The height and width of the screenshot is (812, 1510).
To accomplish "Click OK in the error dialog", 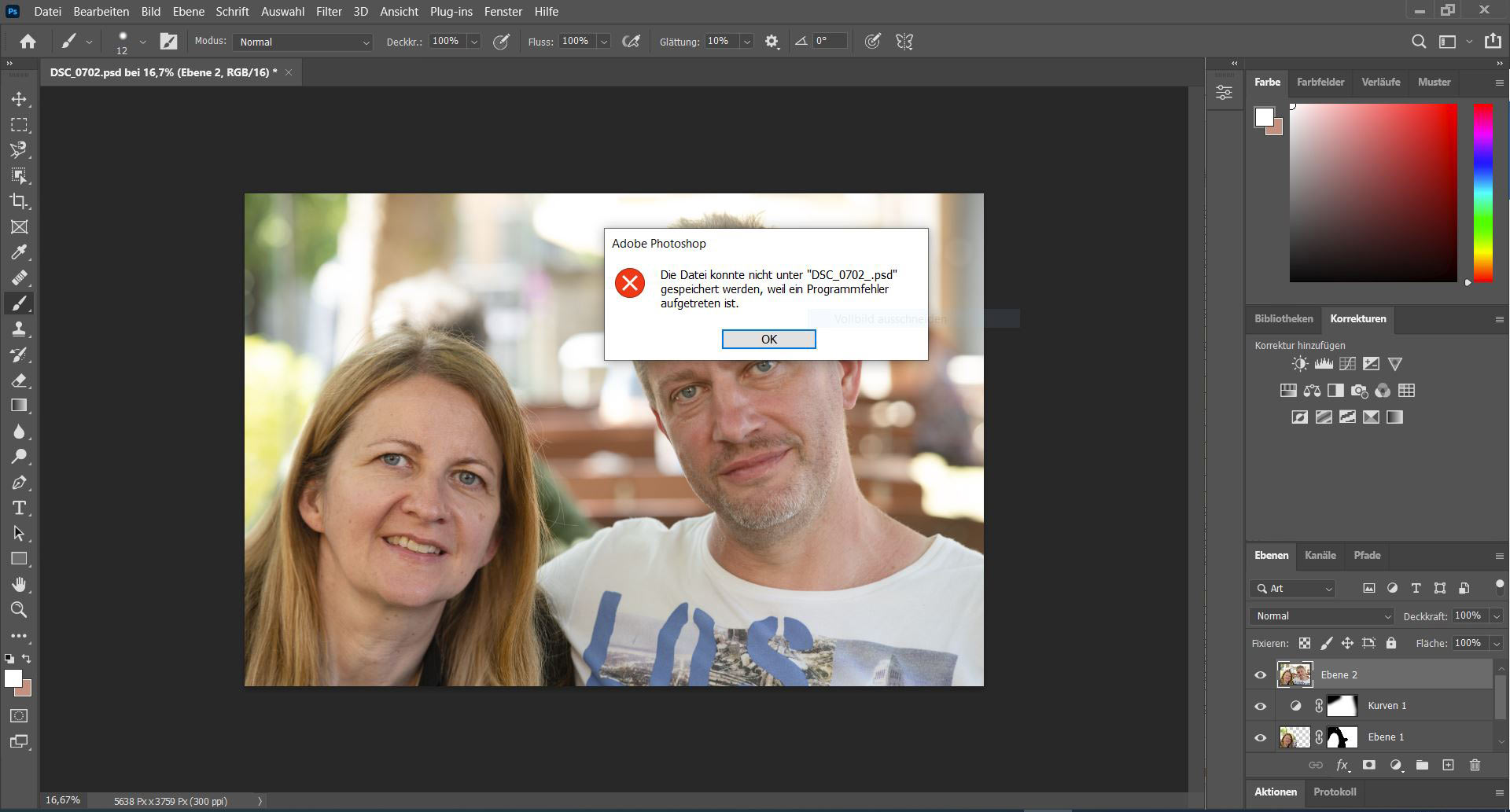I will 768,339.
